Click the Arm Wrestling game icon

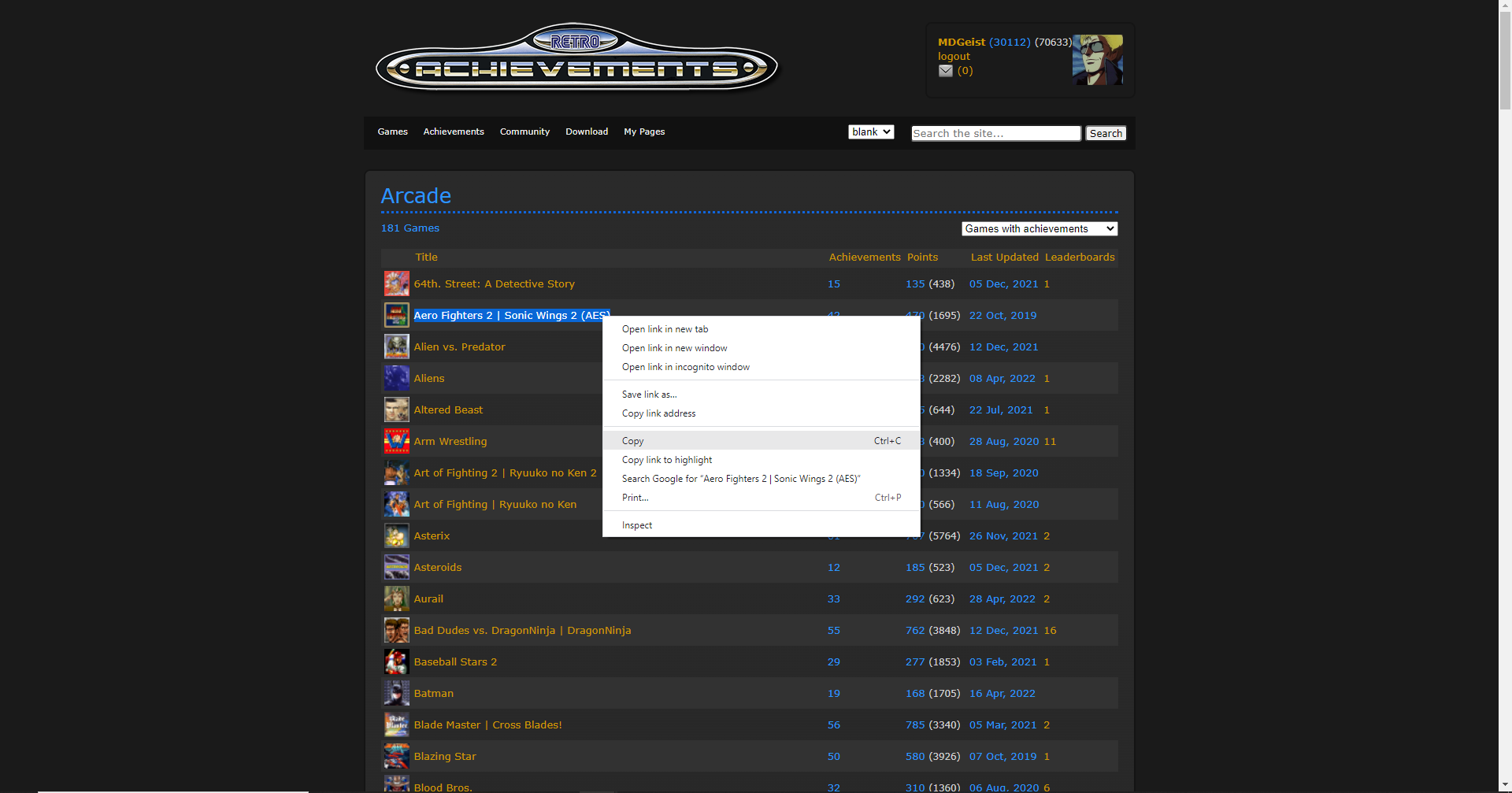[396, 441]
